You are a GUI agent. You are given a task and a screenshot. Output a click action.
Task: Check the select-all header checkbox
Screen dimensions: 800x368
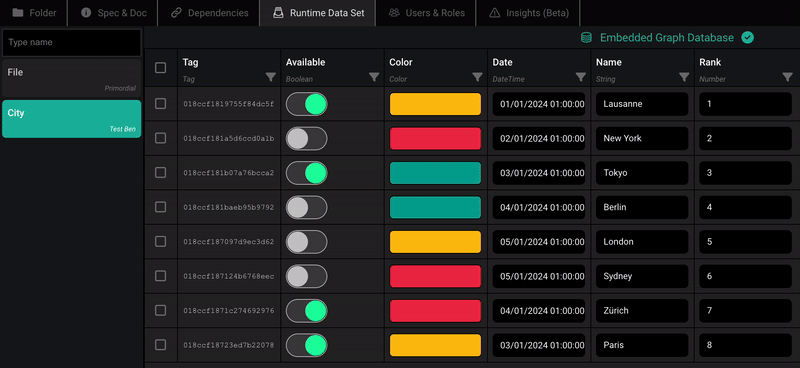pyautogui.click(x=160, y=68)
